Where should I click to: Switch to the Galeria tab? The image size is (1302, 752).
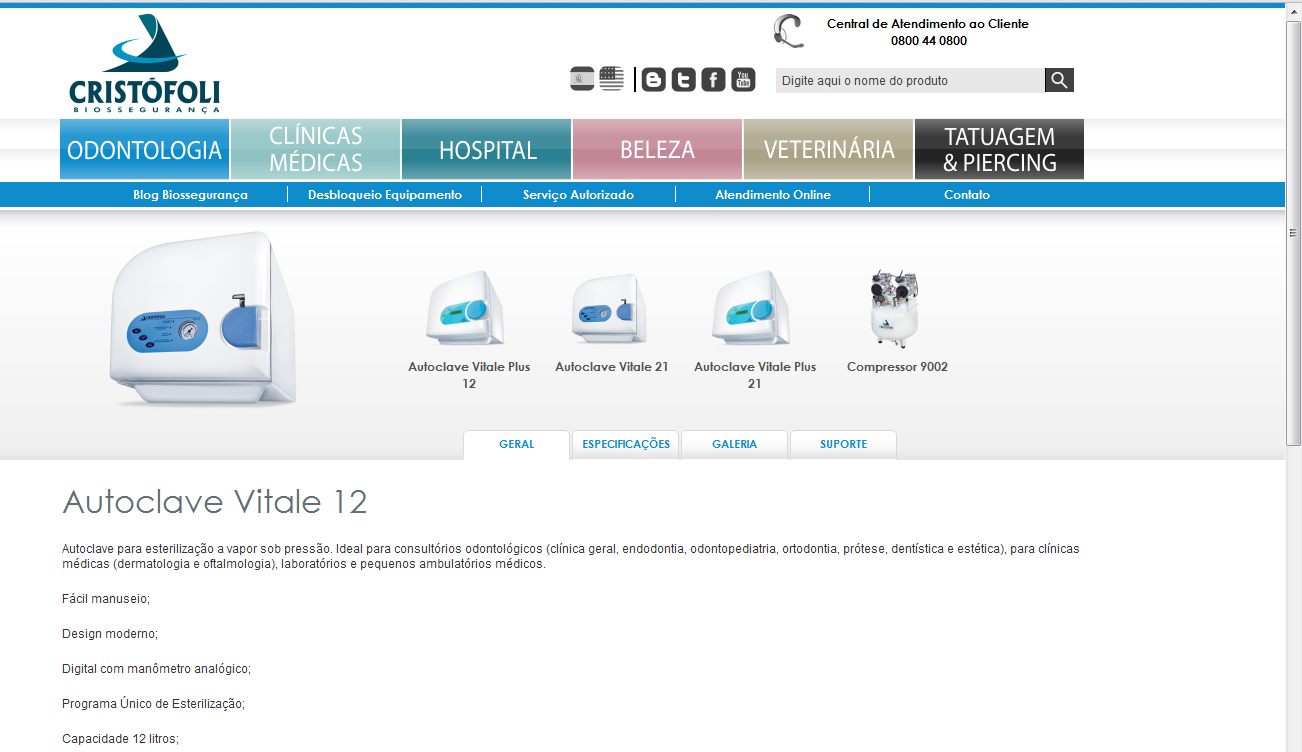point(735,444)
